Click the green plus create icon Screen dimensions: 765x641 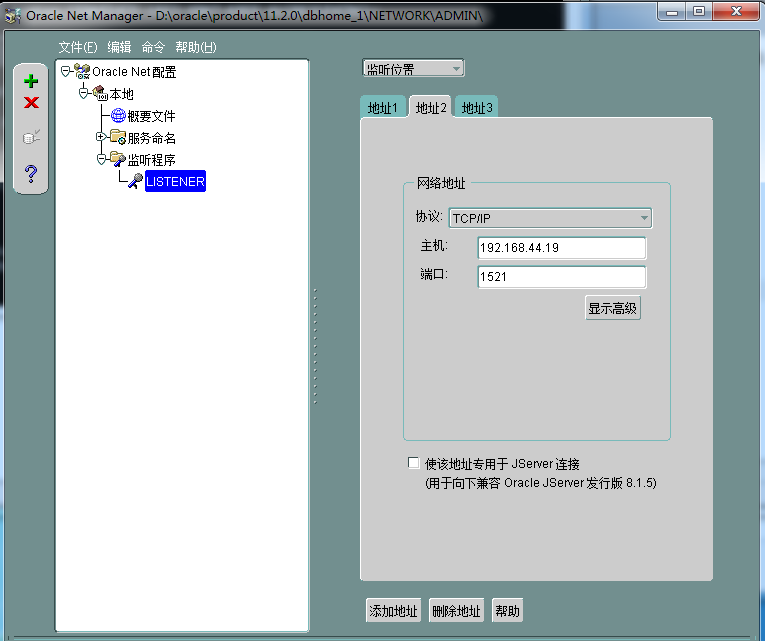tap(31, 81)
